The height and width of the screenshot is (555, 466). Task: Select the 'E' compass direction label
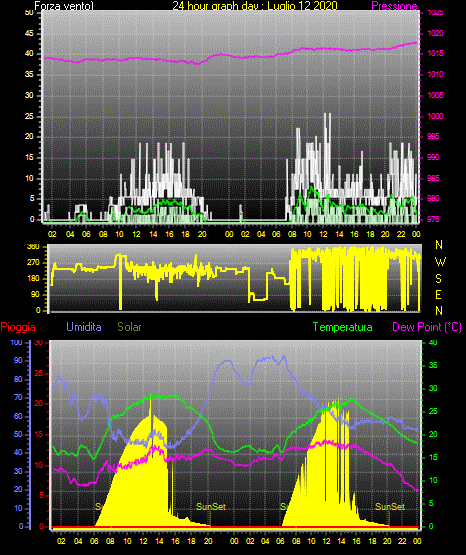point(438,295)
